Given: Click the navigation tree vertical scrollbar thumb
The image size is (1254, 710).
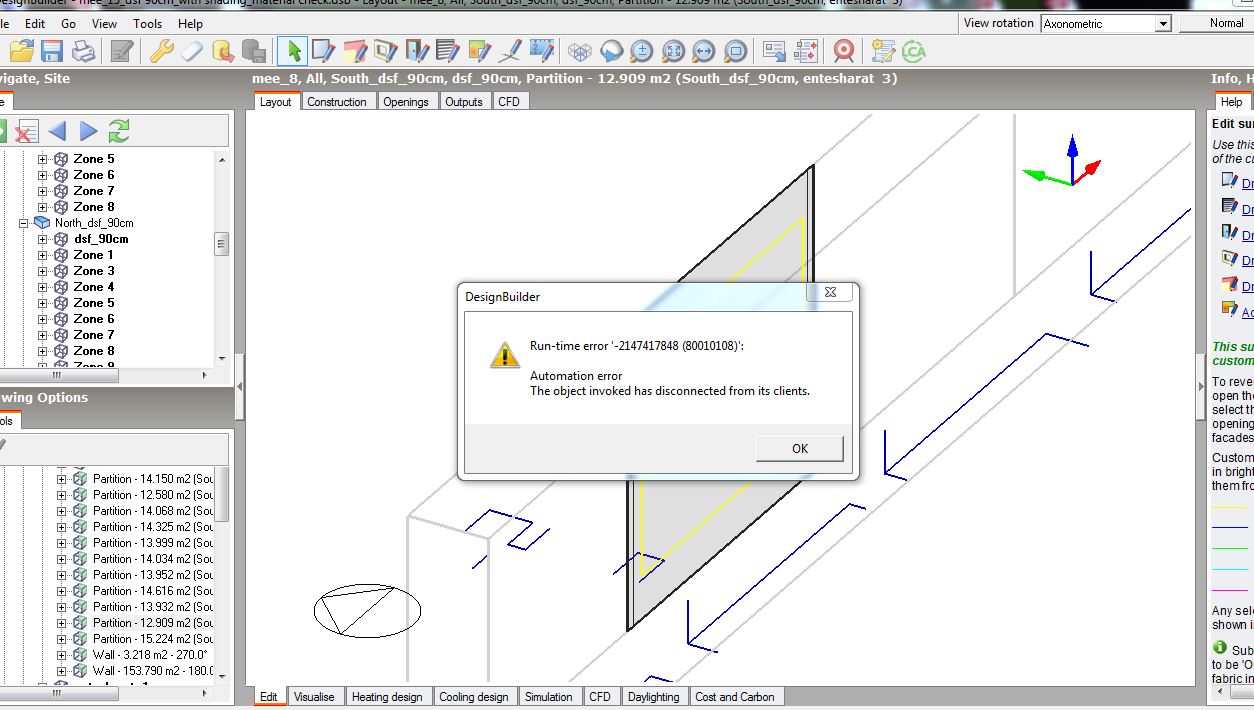Looking at the screenshot, I should (222, 243).
